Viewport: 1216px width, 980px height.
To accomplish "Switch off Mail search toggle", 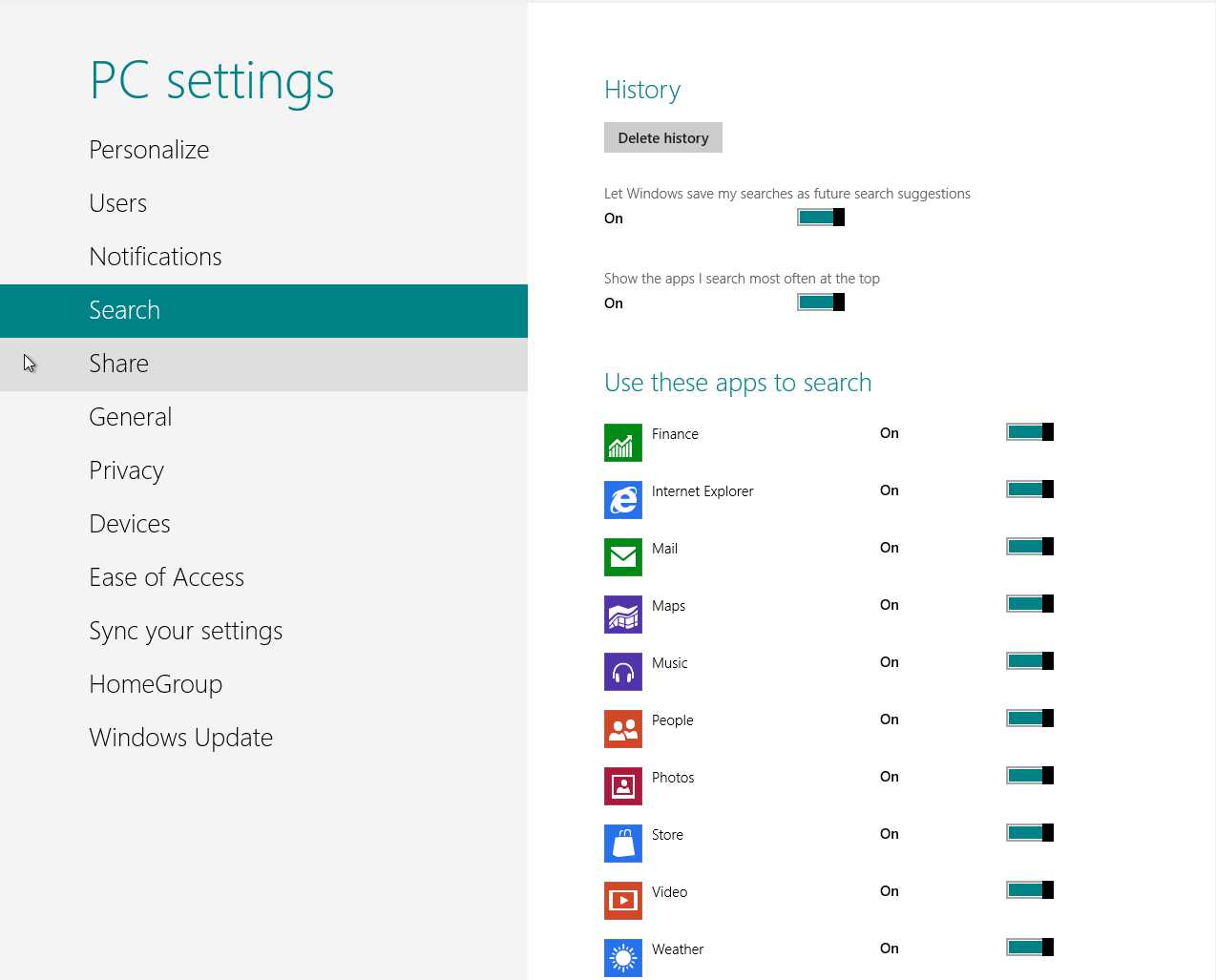I will 1030,547.
